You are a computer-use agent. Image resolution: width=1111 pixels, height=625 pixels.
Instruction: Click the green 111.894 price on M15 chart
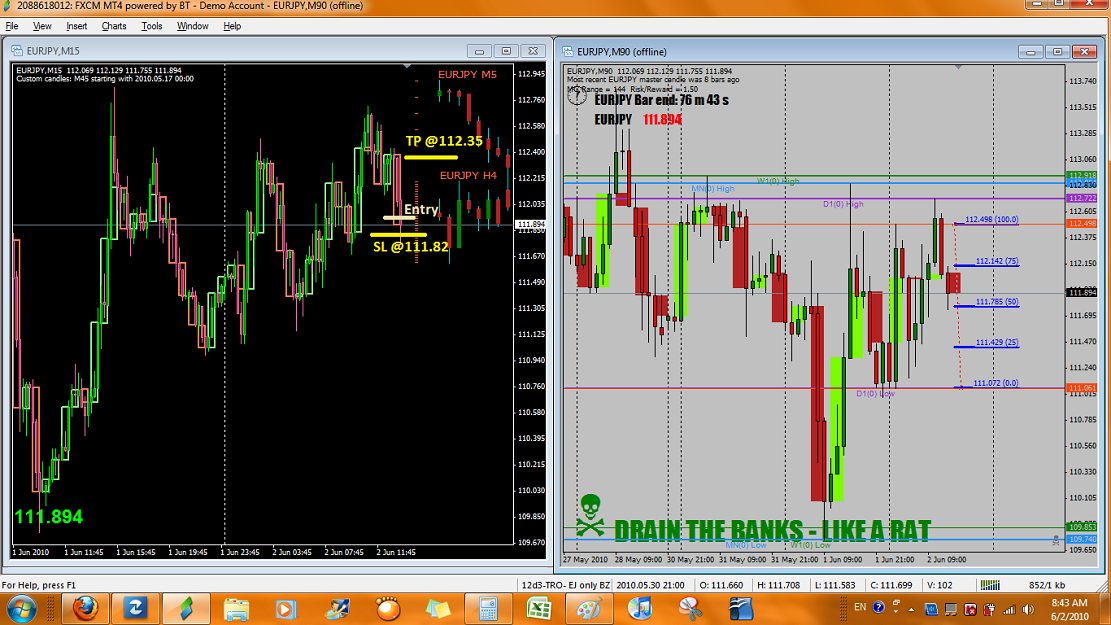coord(48,517)
